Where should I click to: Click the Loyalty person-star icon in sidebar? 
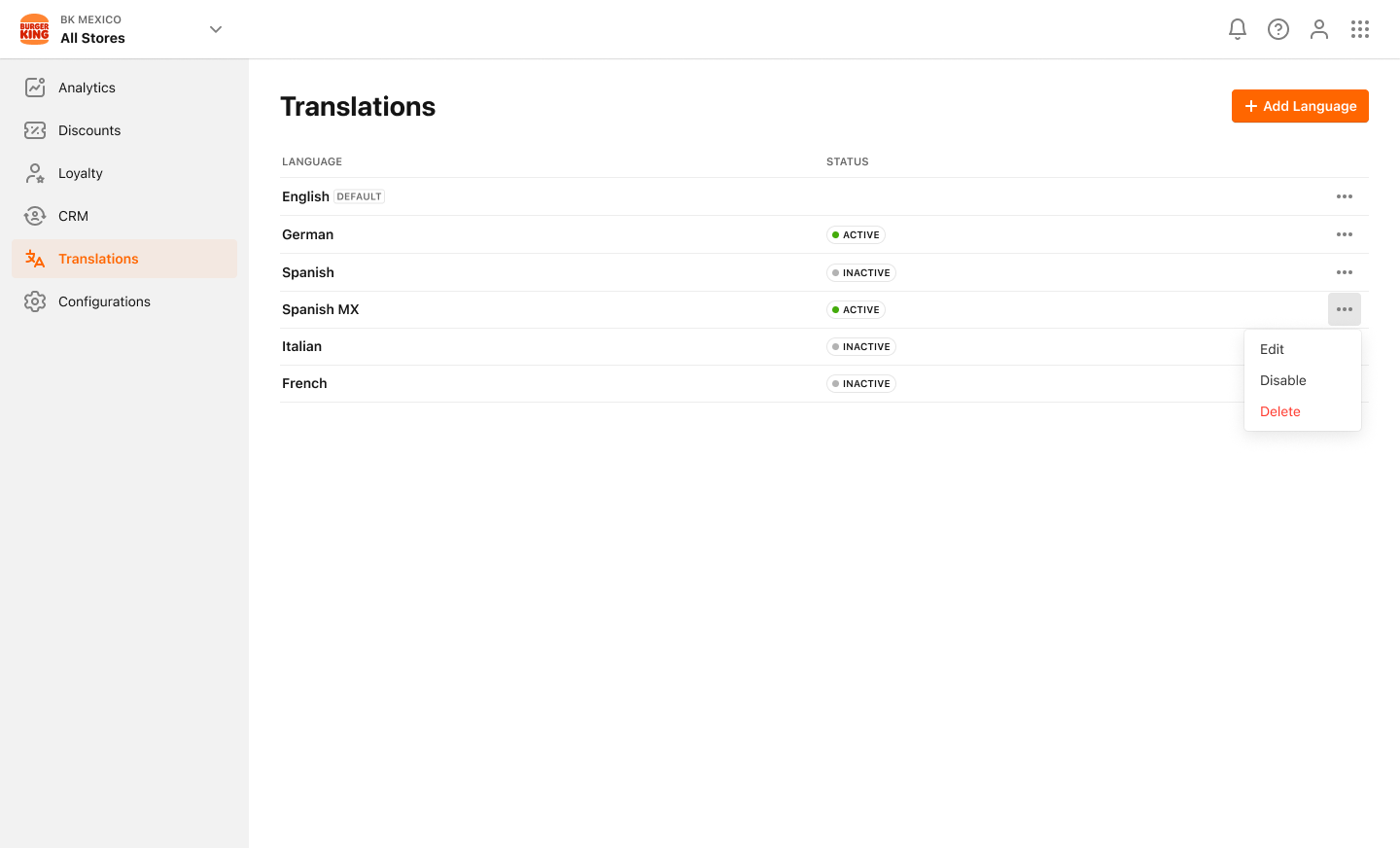pos(35,173)
